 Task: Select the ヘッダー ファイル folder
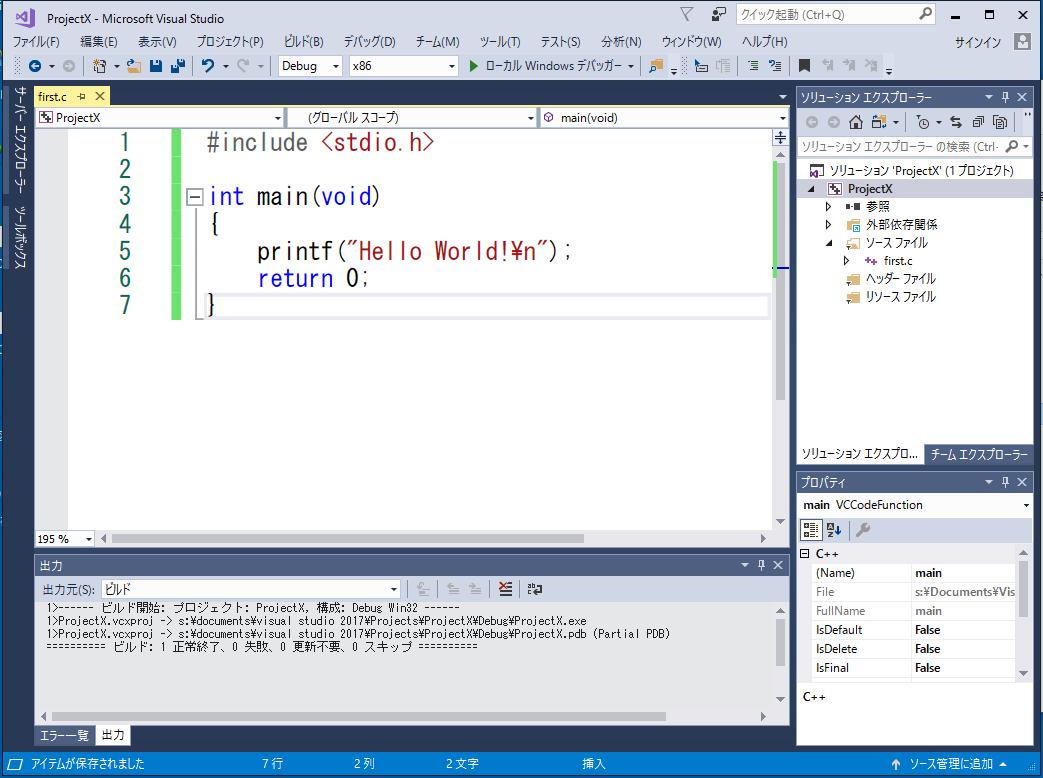tap(900, 279)
